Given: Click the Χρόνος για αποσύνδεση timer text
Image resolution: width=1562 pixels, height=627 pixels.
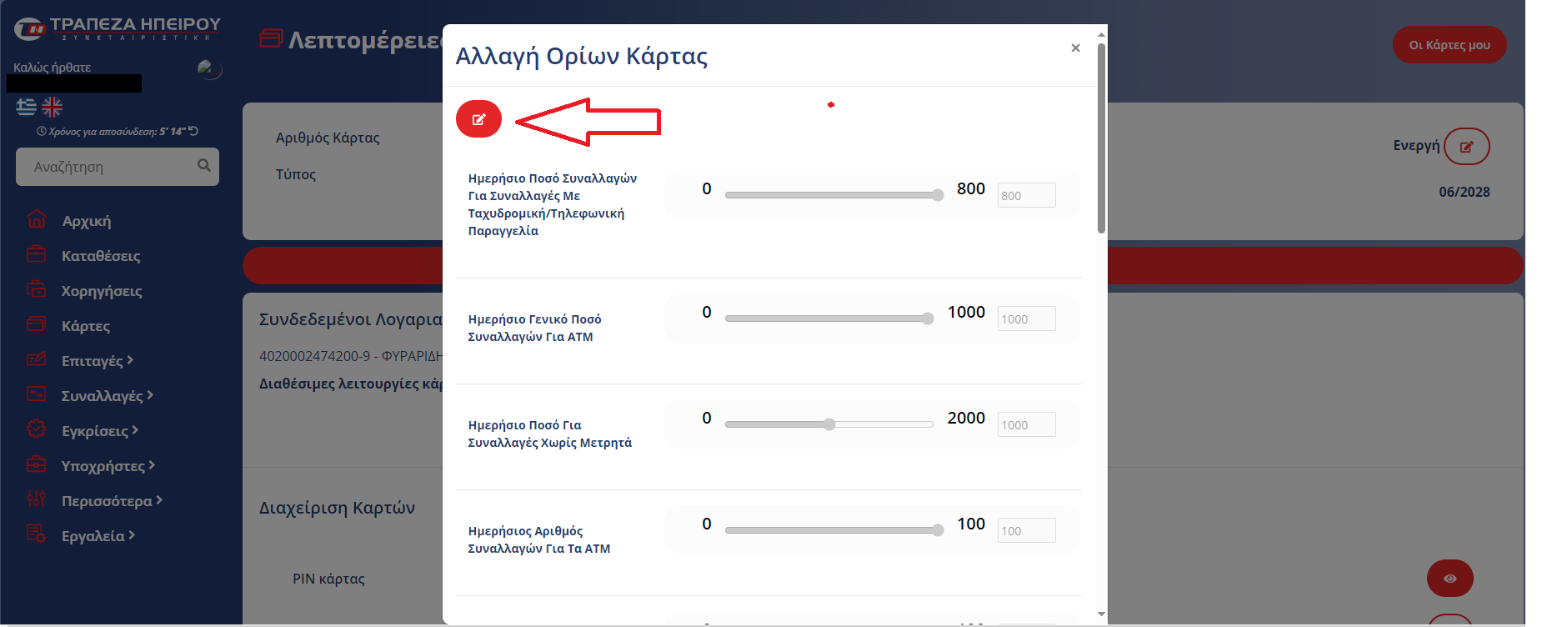Looking at the screenshot, I should [110, 131].
